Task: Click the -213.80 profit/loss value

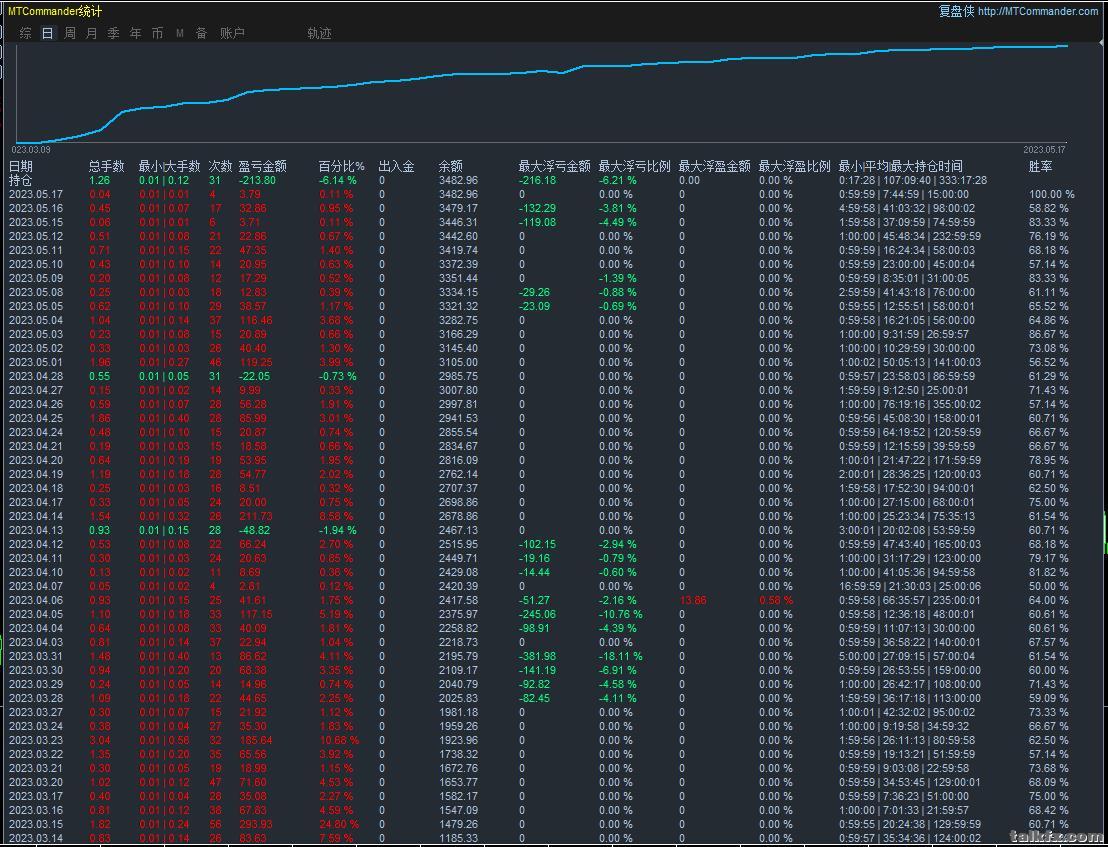Action: pos(257,180)
